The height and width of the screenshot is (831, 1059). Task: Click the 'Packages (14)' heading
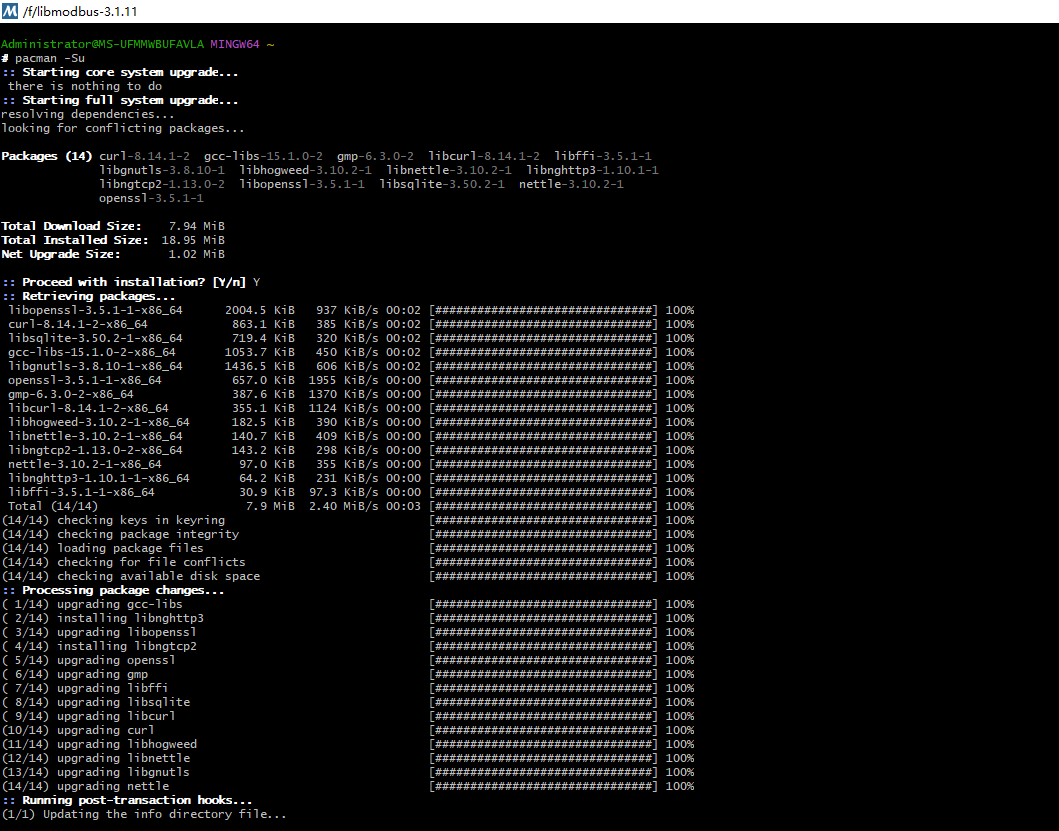tap(47, 156)
